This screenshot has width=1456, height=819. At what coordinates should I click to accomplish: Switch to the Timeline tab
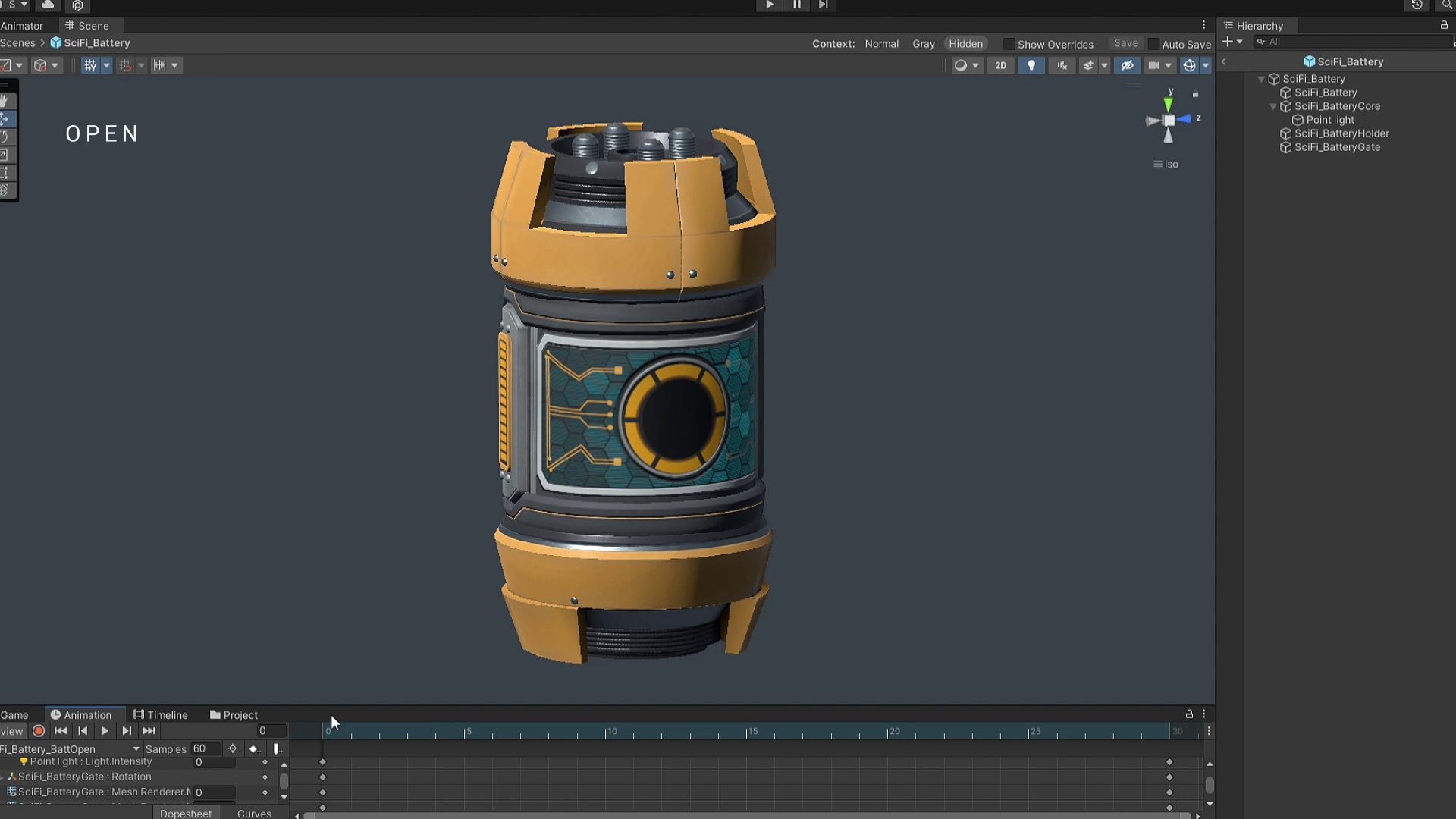click(160, 714)
